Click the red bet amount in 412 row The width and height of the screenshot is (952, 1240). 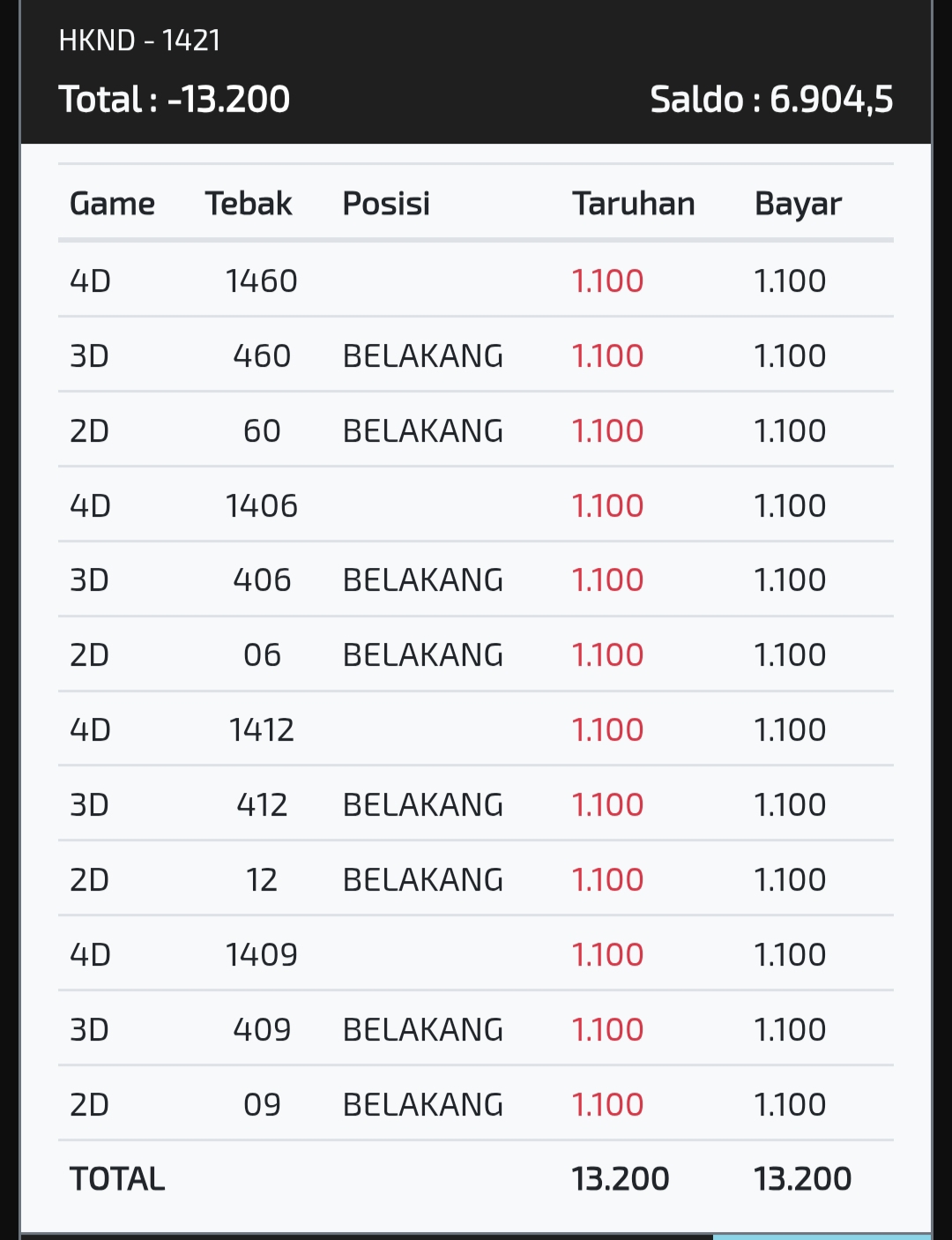click(x=607, y=805)
